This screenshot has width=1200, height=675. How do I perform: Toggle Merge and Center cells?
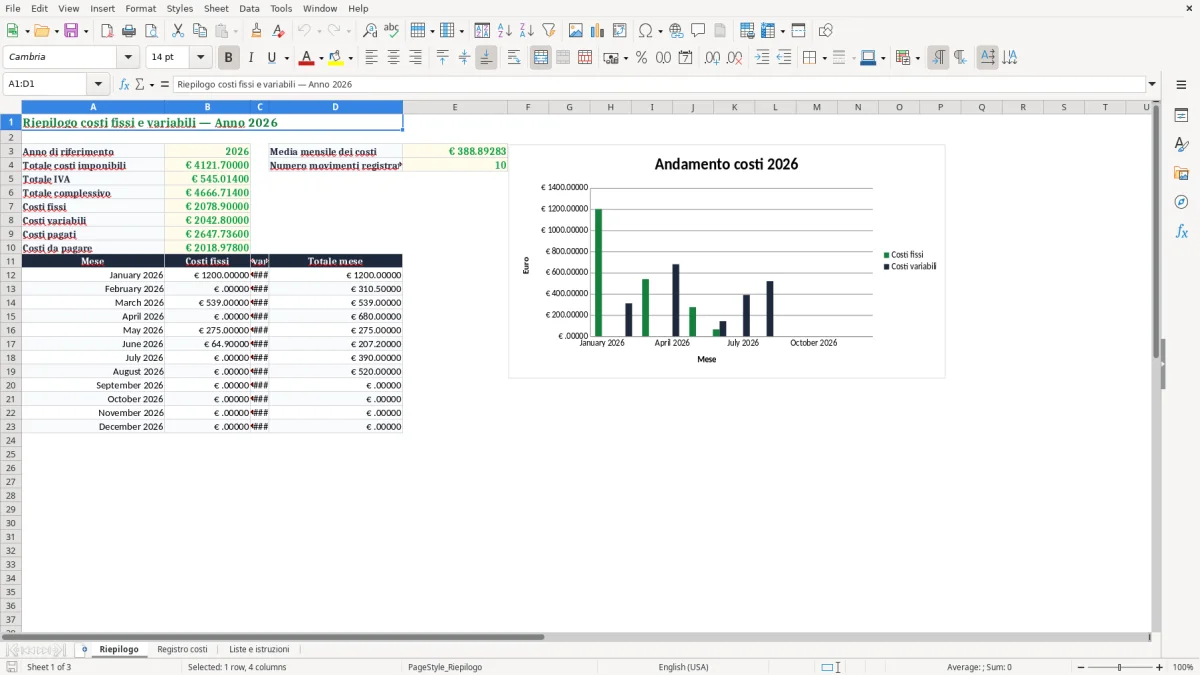click(x=541, y=58)
